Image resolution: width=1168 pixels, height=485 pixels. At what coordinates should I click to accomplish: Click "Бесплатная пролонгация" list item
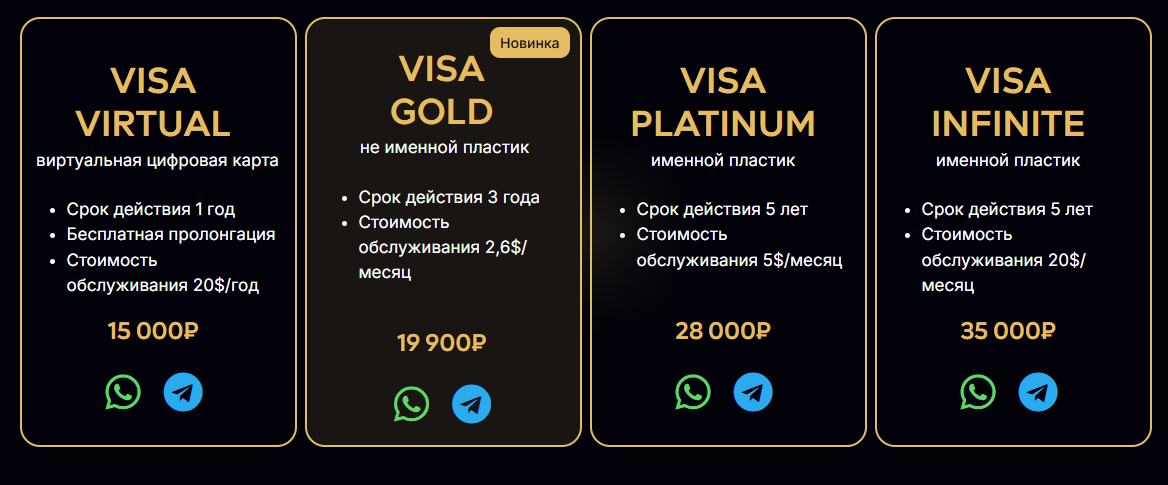pyautogui.click(x=171, y=235)
